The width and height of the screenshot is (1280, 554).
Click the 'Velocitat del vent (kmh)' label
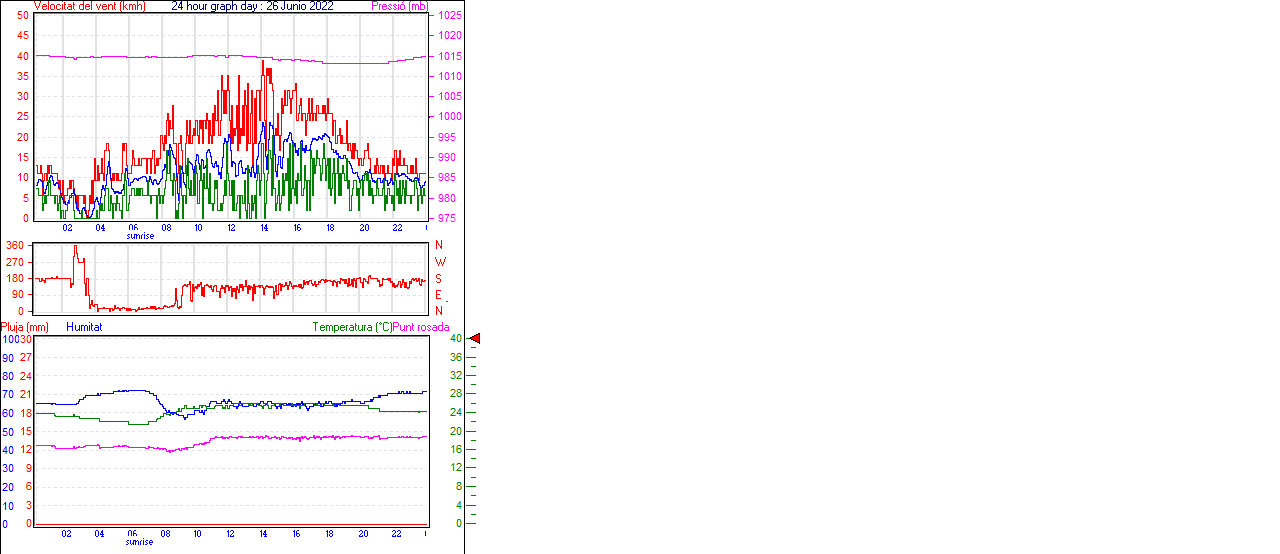coord(89,6)
